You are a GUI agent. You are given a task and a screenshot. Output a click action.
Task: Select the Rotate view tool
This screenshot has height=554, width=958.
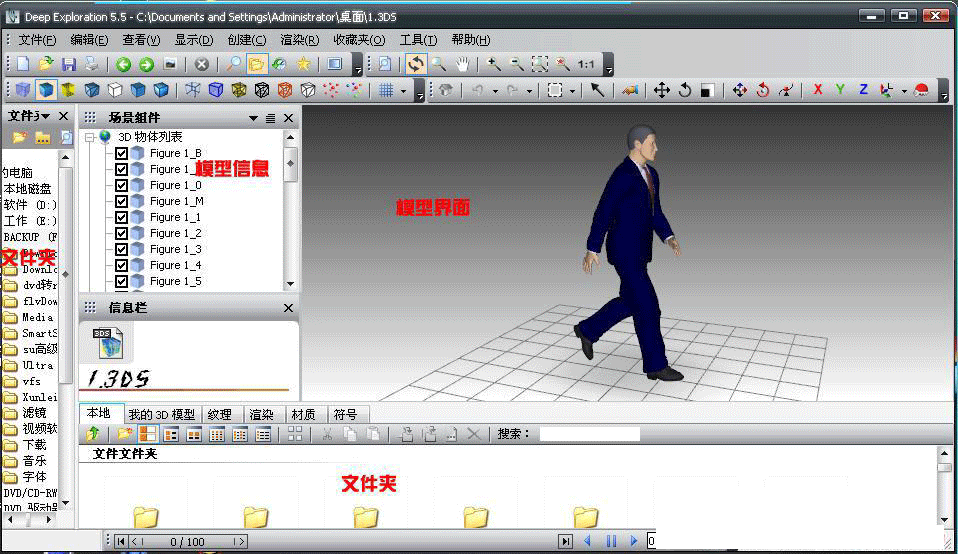(415, 64)
